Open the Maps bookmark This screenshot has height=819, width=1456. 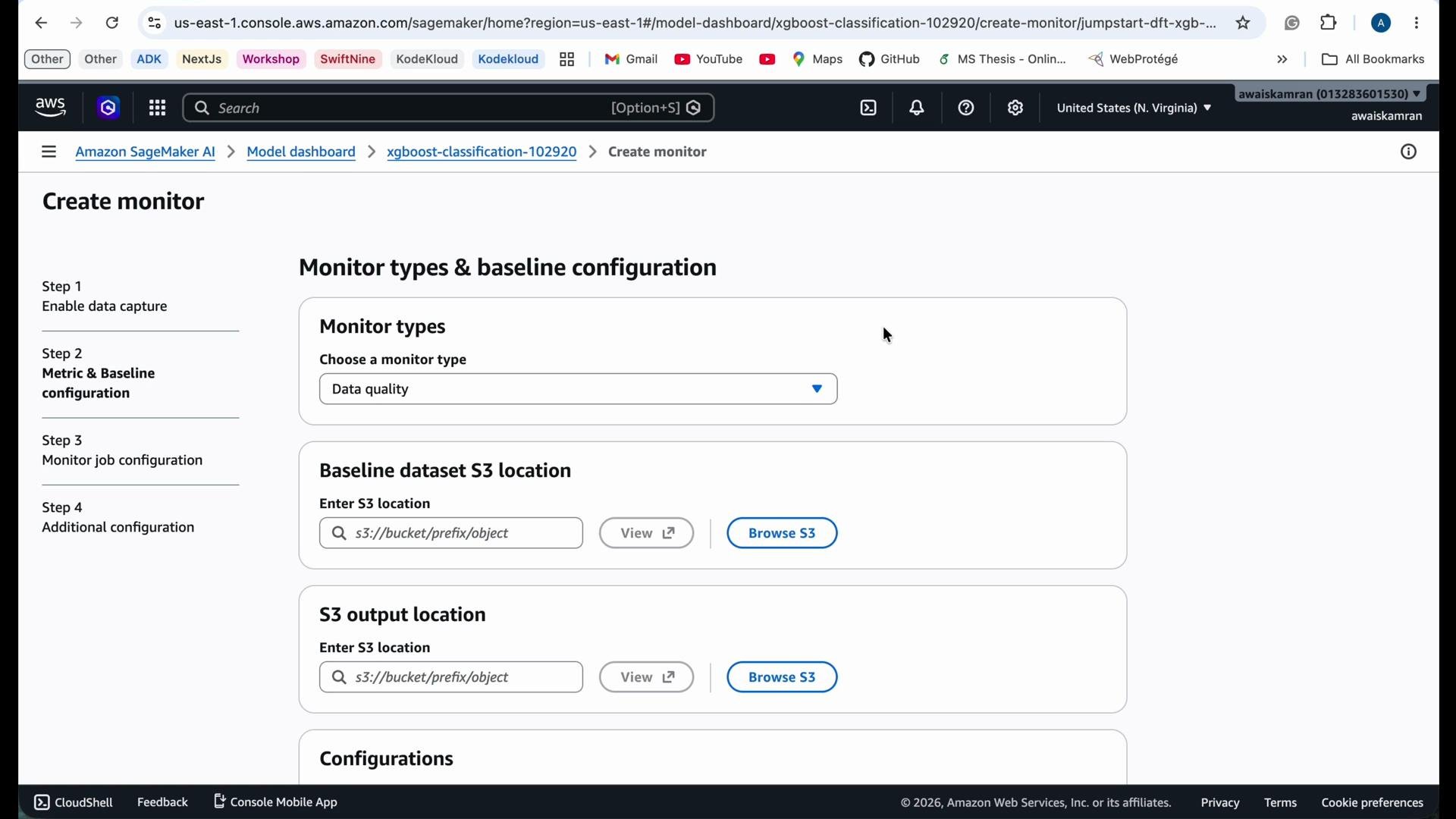817,59
